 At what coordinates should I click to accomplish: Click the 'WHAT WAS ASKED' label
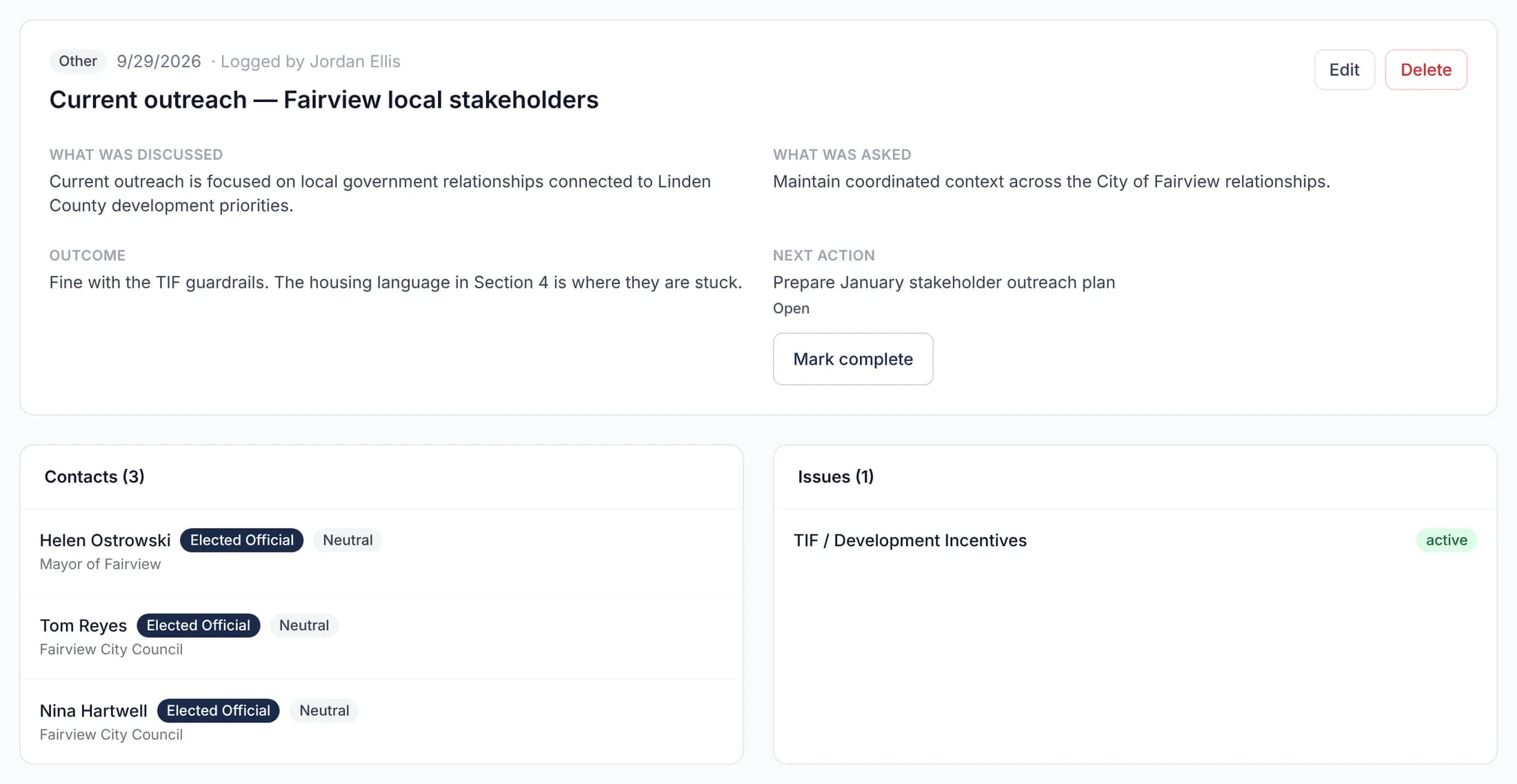coord(842,154)
